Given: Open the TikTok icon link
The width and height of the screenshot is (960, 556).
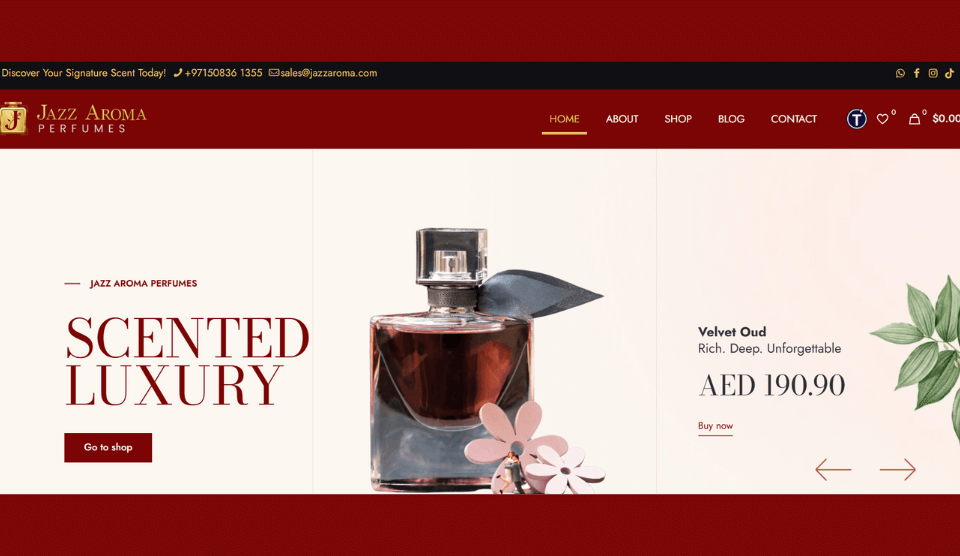Looking at the screenshot, I should 949,73.
